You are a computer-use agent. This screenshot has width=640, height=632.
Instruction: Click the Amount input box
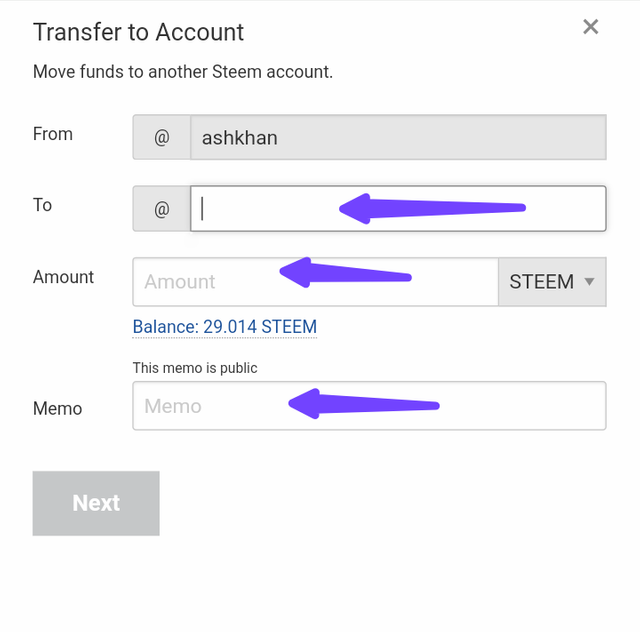point(210,282)
